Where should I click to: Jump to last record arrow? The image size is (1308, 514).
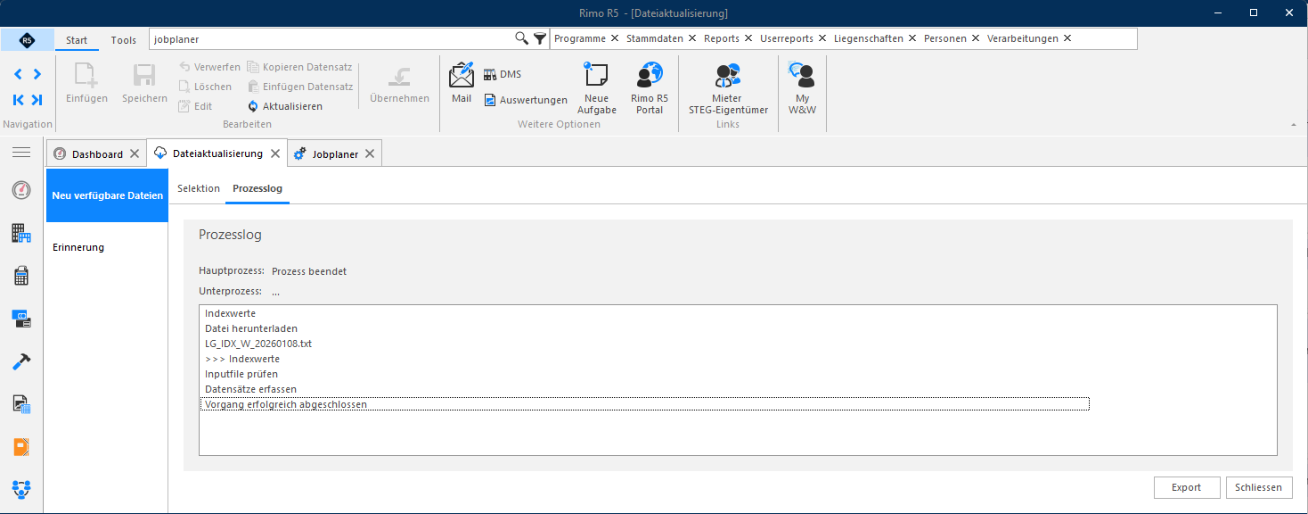(37, 99)
